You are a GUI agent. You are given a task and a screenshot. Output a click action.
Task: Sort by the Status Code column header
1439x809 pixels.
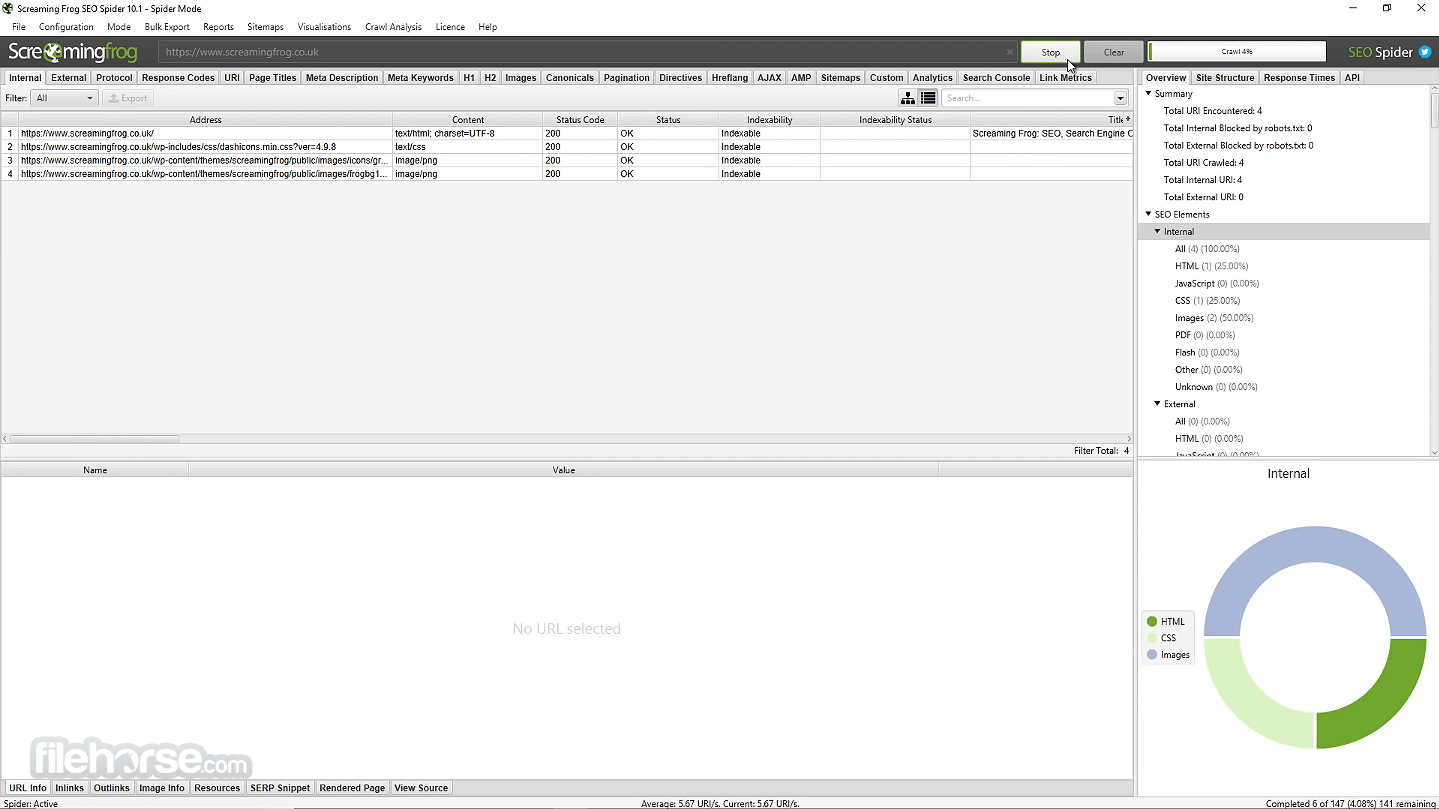tap(580, 120)
